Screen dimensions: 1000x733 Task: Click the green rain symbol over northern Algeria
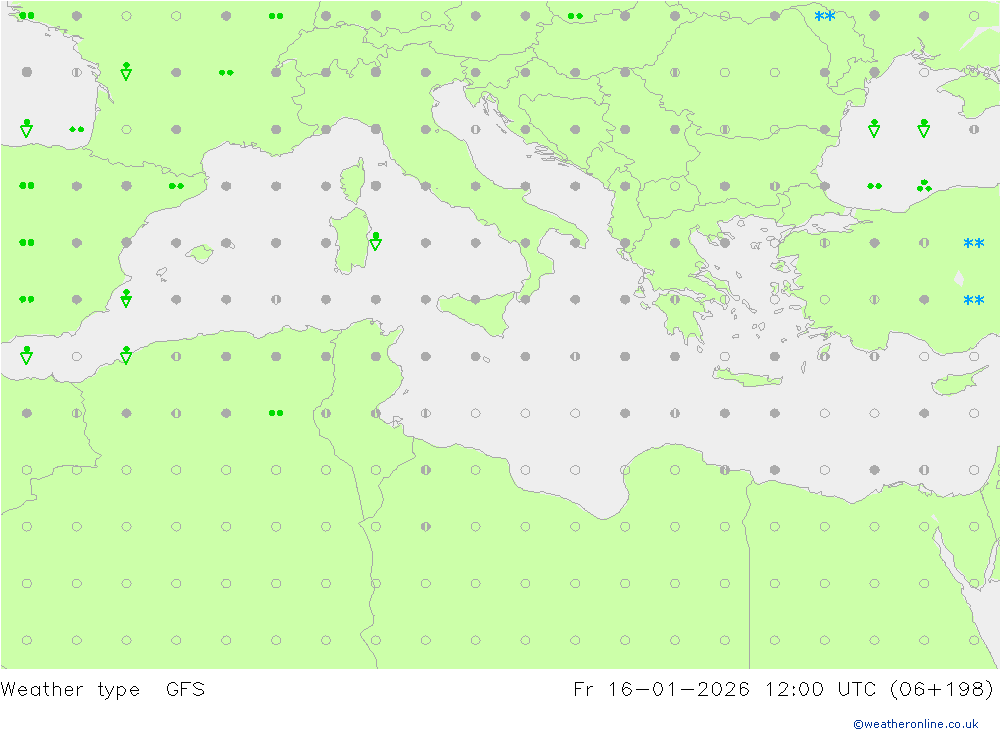[x=276, y=413]
